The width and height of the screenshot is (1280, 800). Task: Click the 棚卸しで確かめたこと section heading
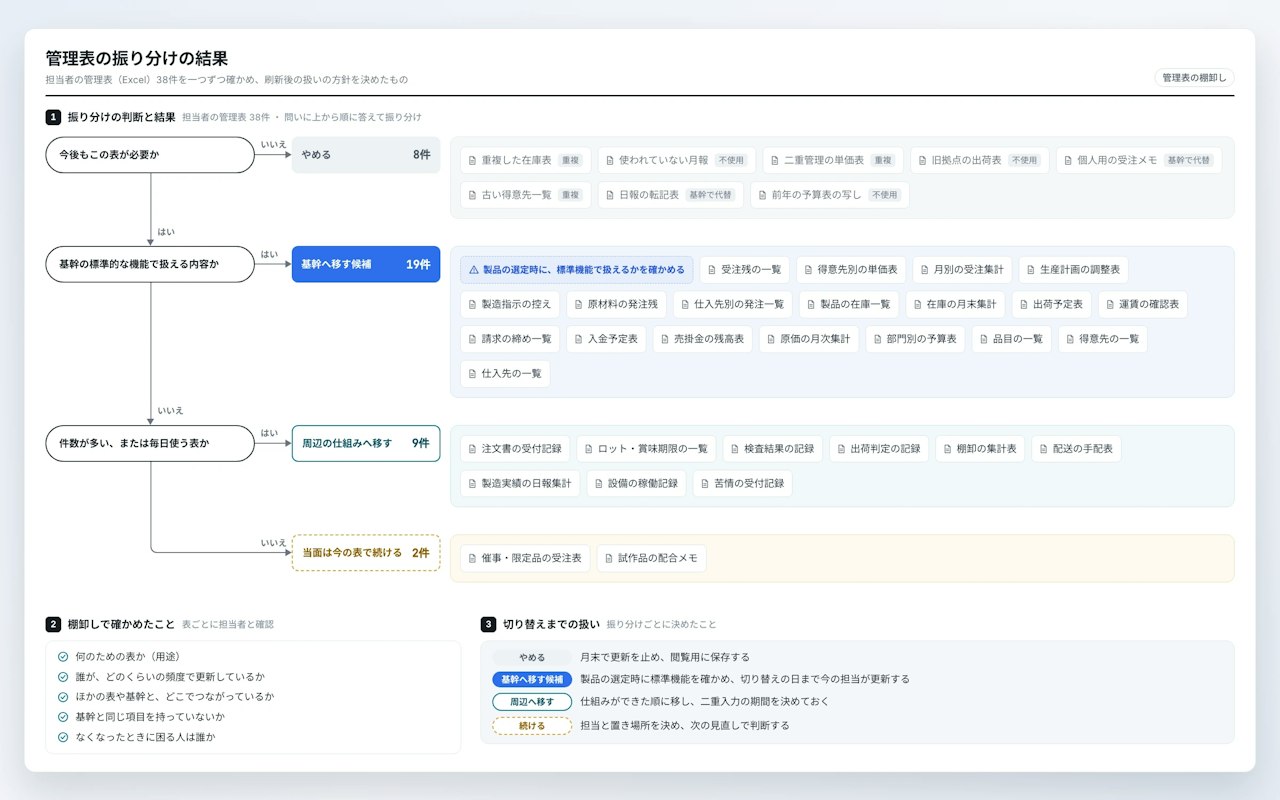121,624
